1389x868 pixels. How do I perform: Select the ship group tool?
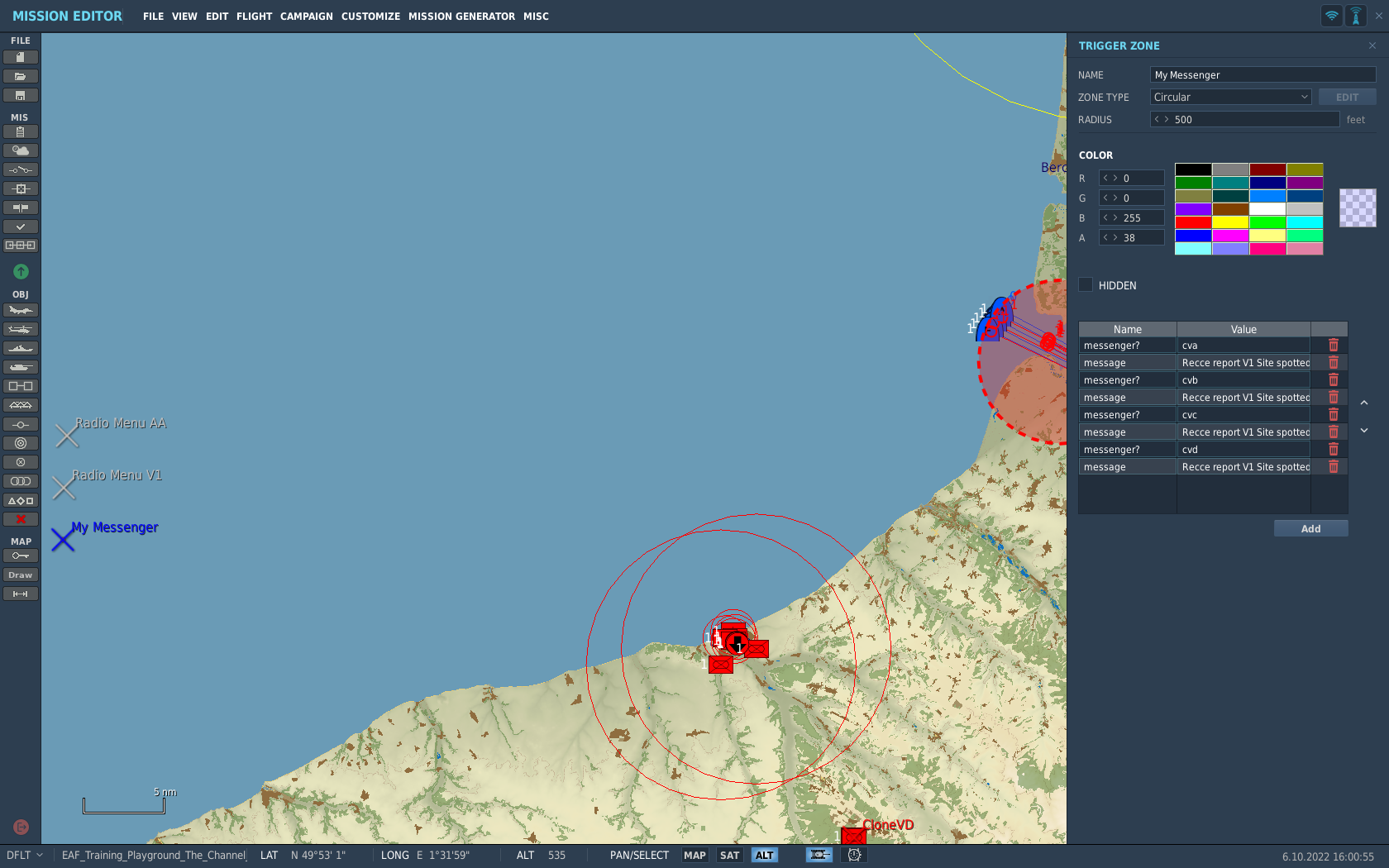coord(21,348)
